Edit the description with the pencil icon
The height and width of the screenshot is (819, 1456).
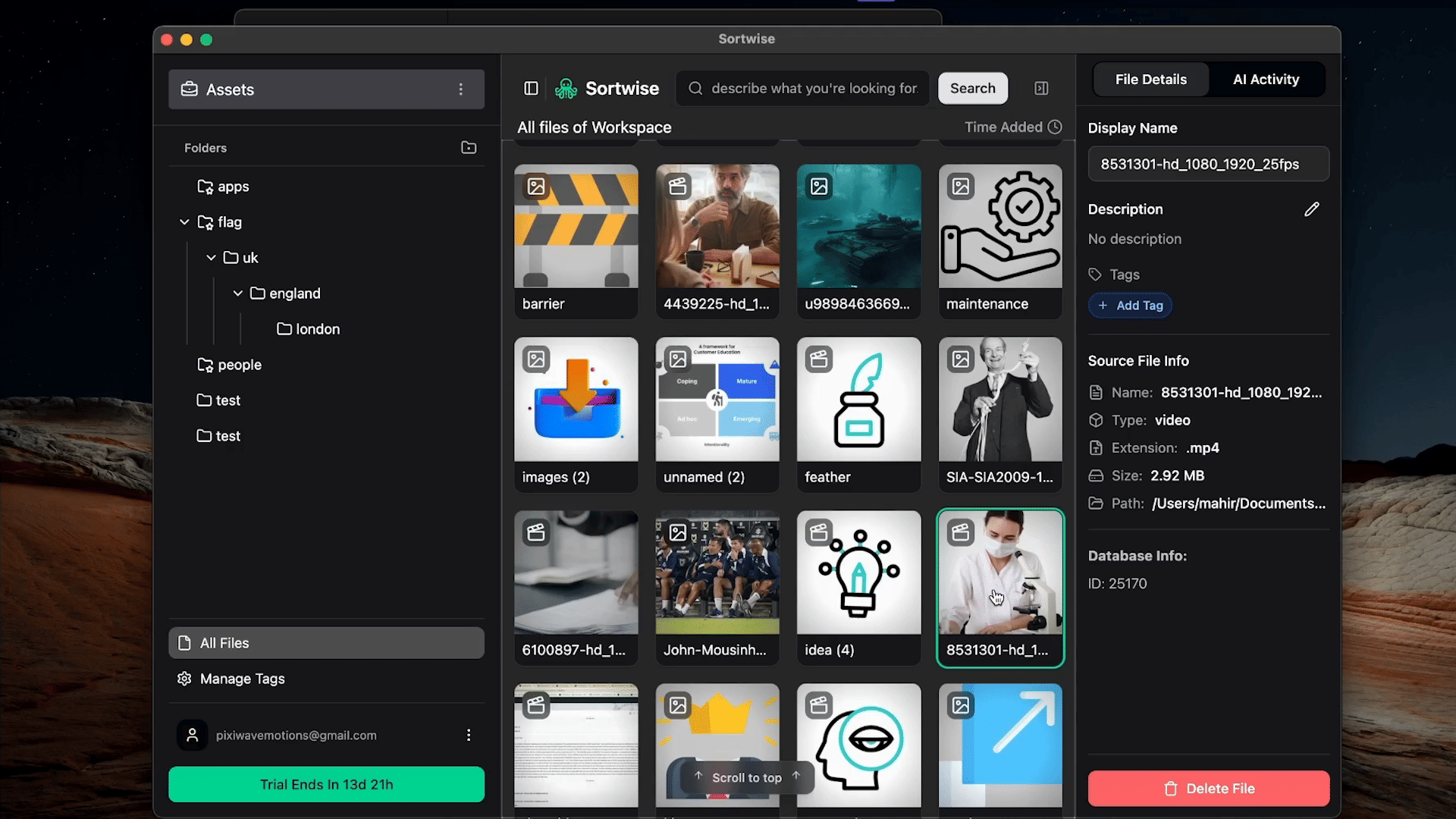[1312, 209]
